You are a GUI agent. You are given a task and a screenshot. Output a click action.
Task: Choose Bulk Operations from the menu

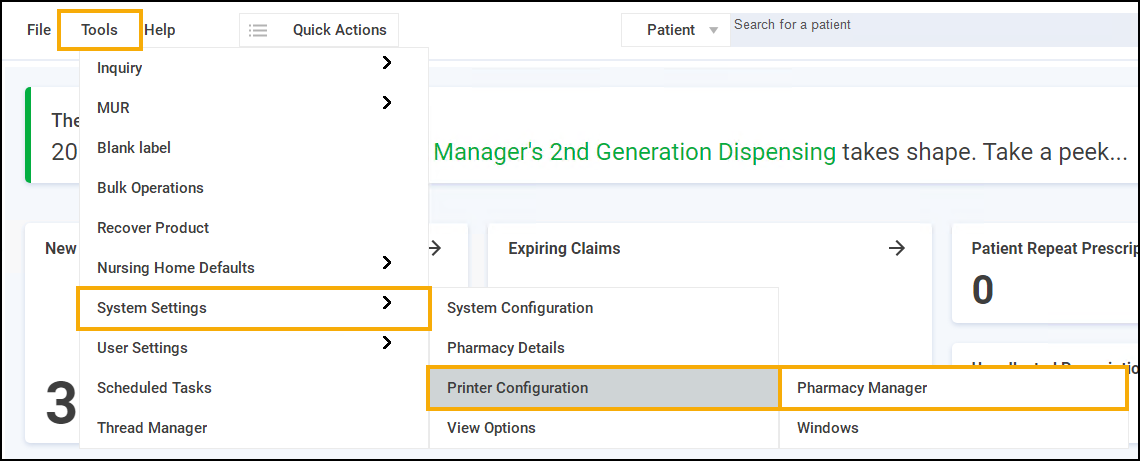pos(150,188)
